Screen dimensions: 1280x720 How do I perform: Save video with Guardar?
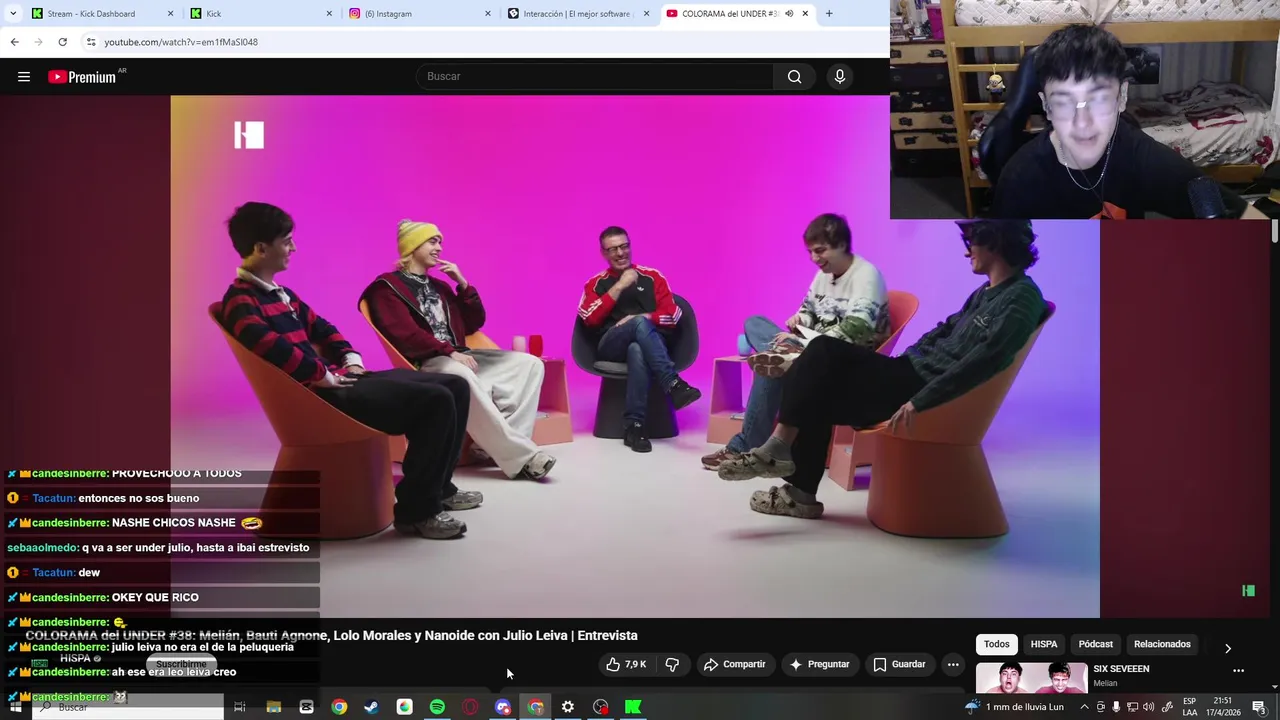coord(899,664)
